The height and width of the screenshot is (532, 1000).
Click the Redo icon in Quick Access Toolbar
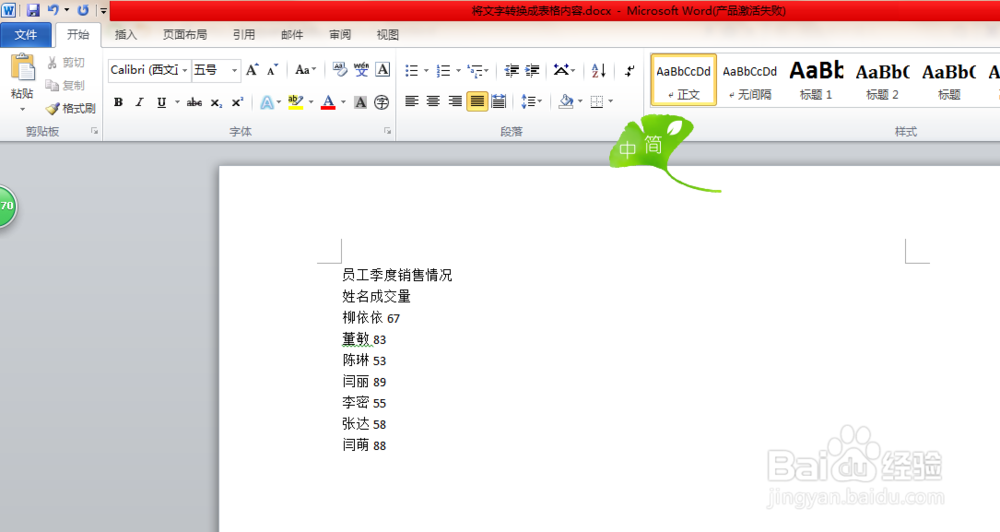click(x=83, y=10)
